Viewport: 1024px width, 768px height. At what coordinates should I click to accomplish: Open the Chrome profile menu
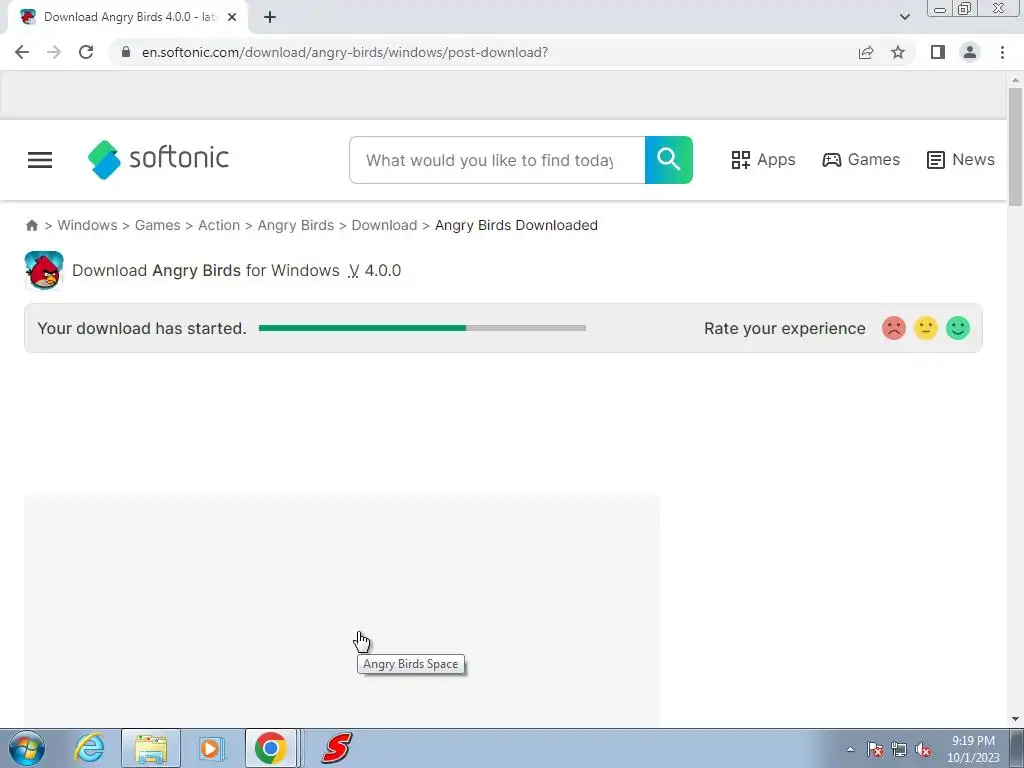(x=970, y=52)
